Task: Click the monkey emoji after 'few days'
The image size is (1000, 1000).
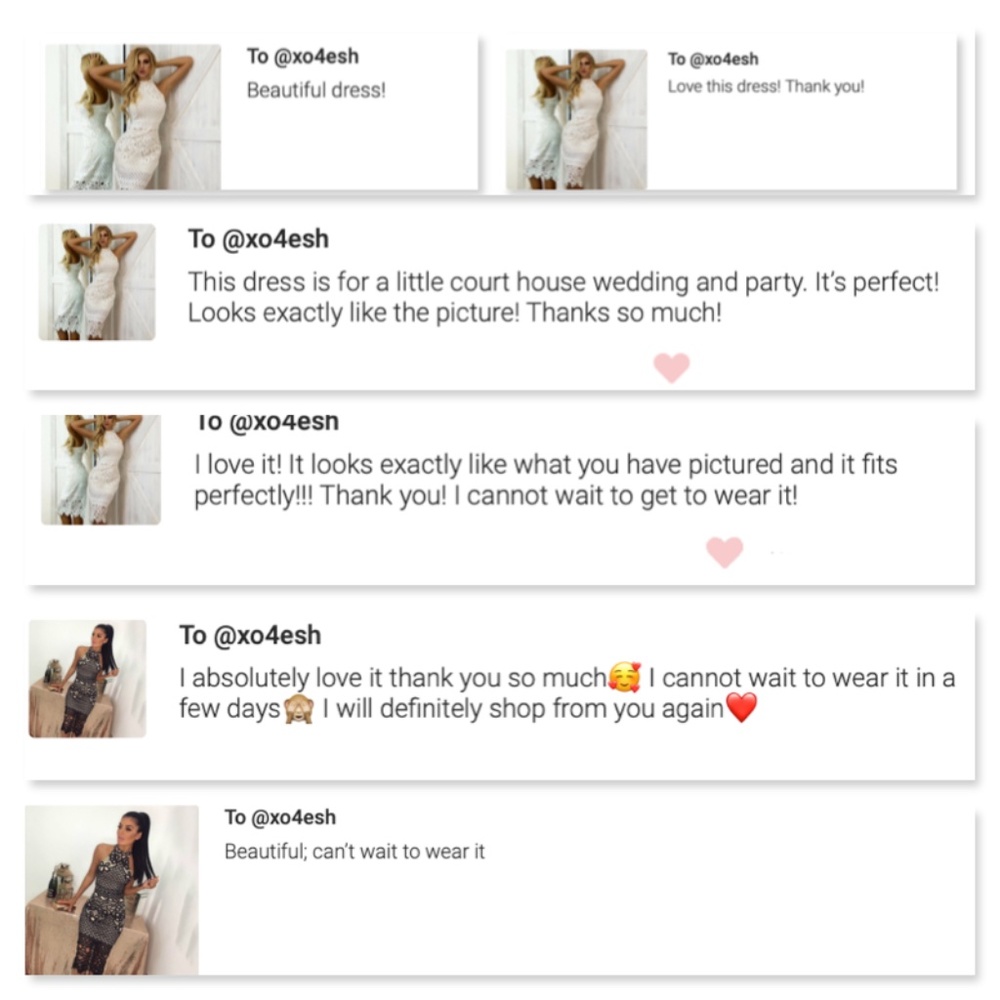Action: (298, 709)
